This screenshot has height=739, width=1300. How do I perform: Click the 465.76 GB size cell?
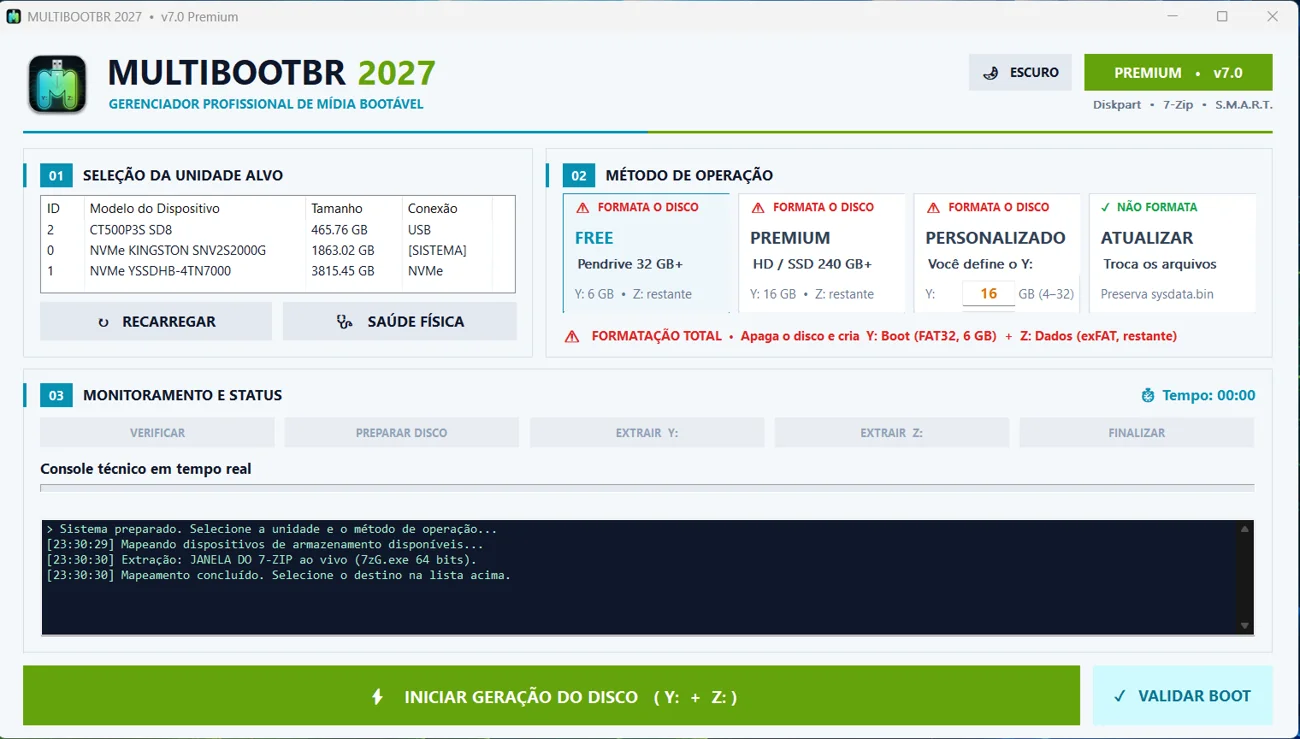(340, 230)
